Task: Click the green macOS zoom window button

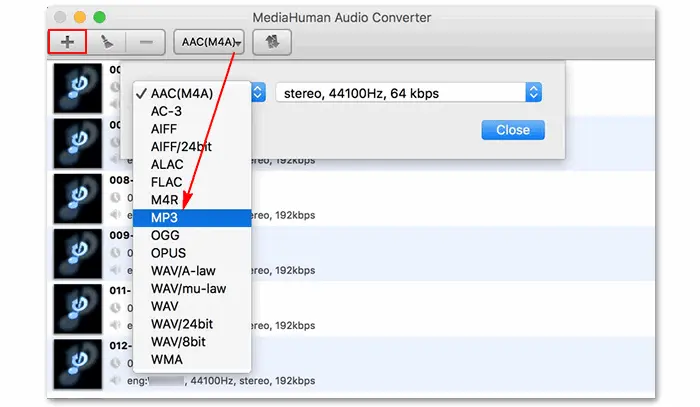Action: [99, 18]
